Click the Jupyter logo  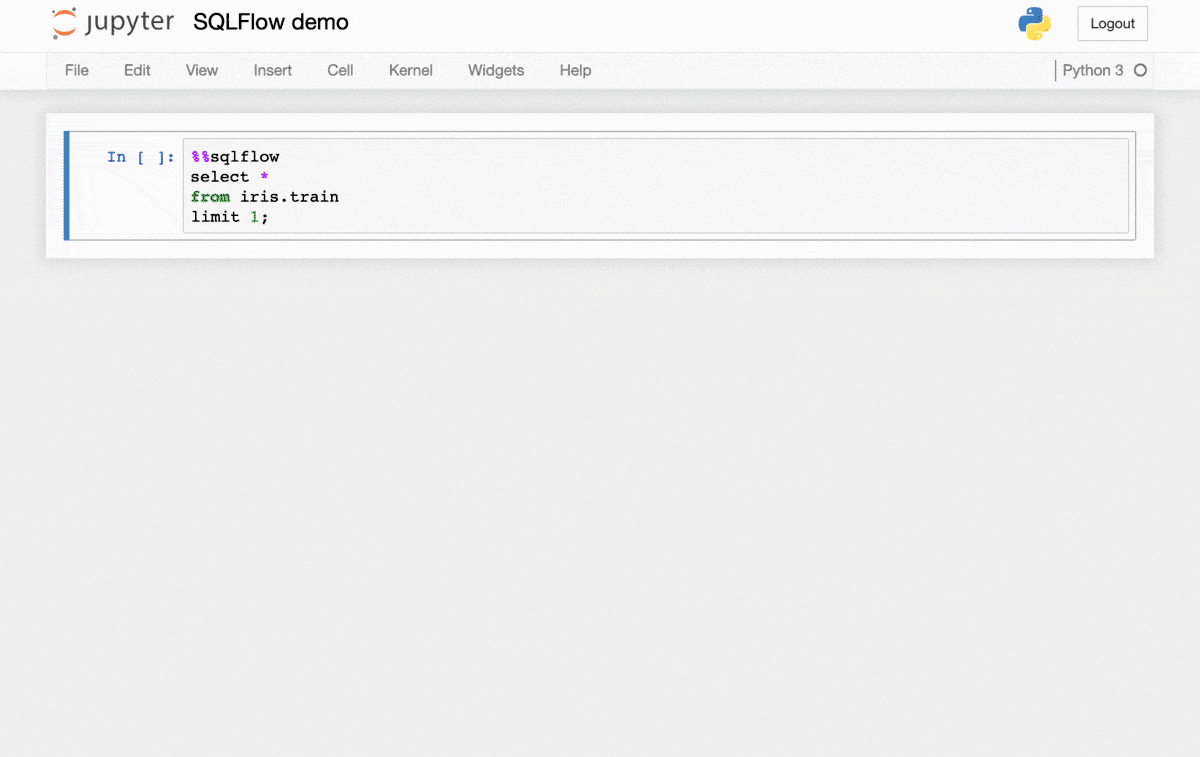point(112,22)
